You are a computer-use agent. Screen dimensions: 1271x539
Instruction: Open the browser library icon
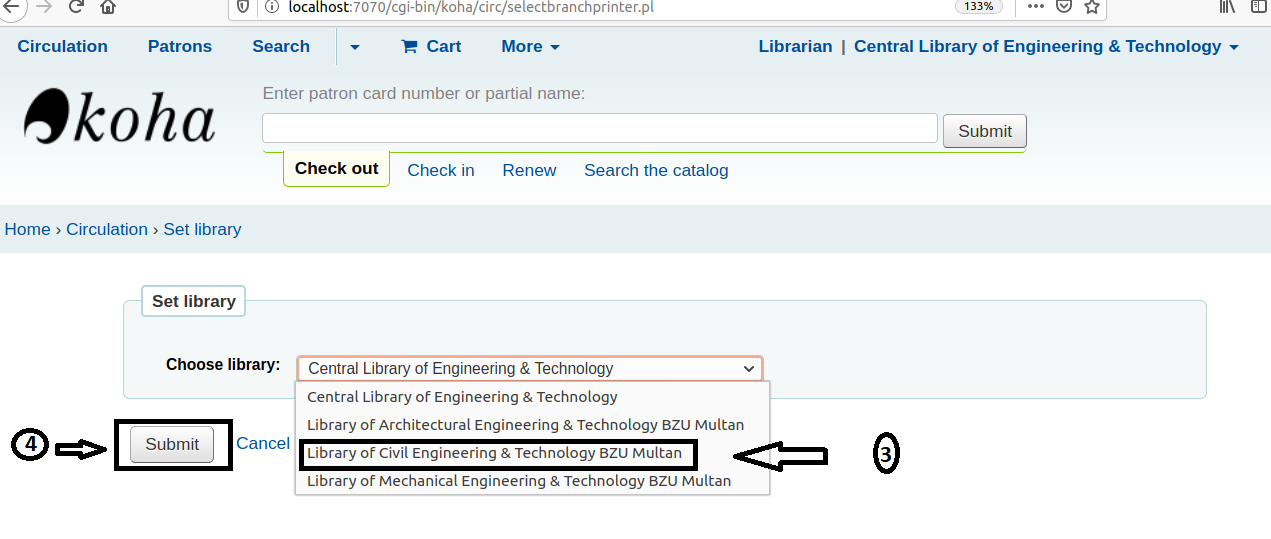coord(1227,6)
